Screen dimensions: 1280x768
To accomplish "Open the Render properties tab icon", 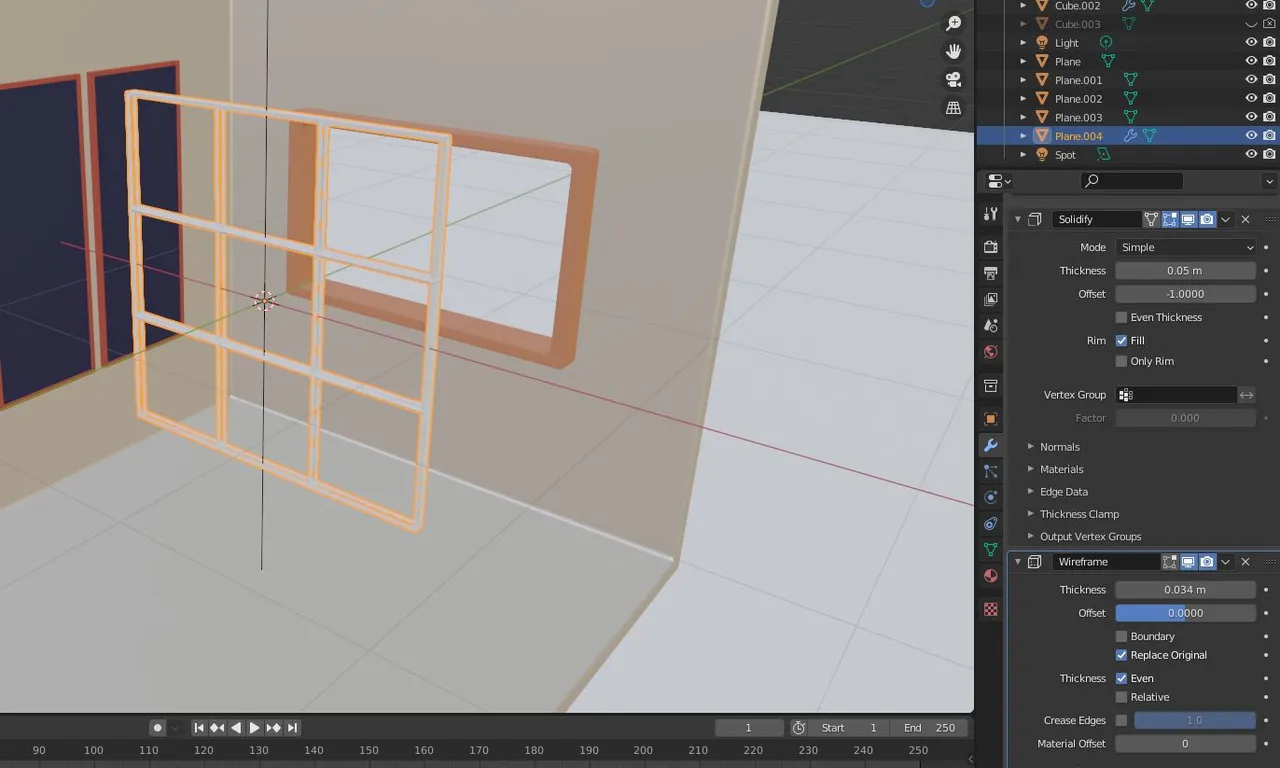I will click(991, 246).
